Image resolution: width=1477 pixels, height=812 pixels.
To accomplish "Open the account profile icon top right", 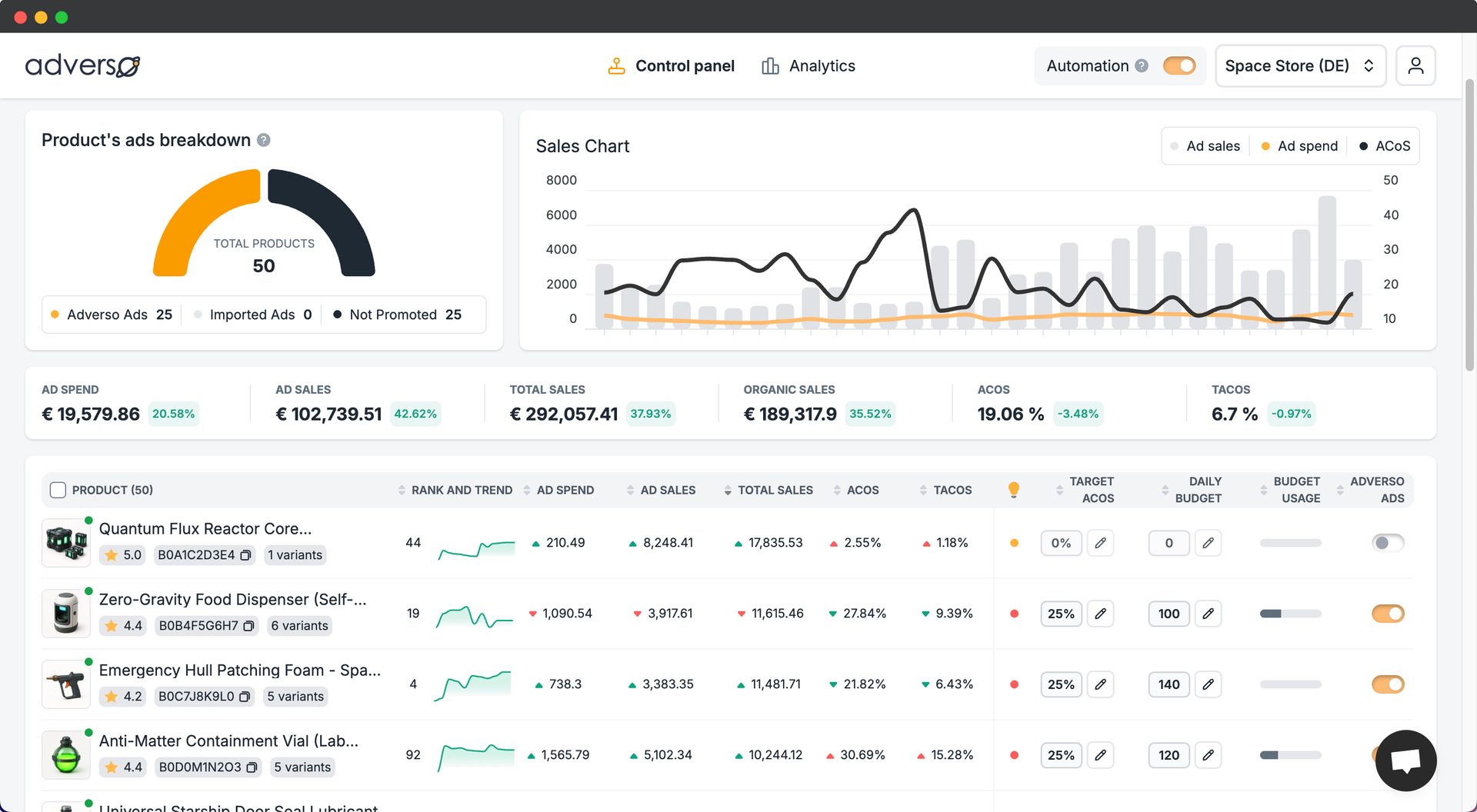I will pos(1416,65).
